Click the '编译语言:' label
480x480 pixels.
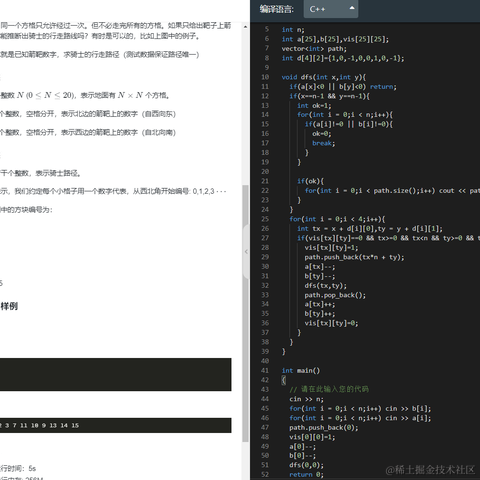(277, 9)
